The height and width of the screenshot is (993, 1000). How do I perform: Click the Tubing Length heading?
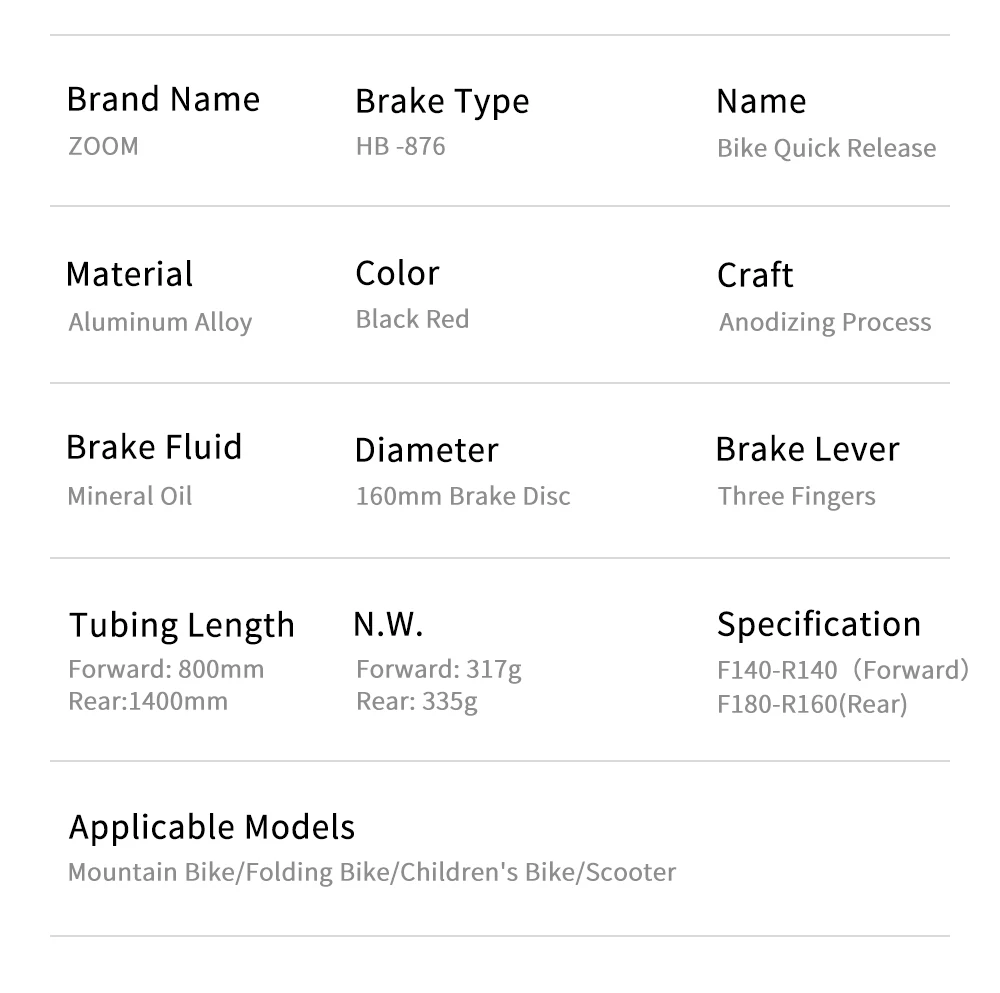182,625
